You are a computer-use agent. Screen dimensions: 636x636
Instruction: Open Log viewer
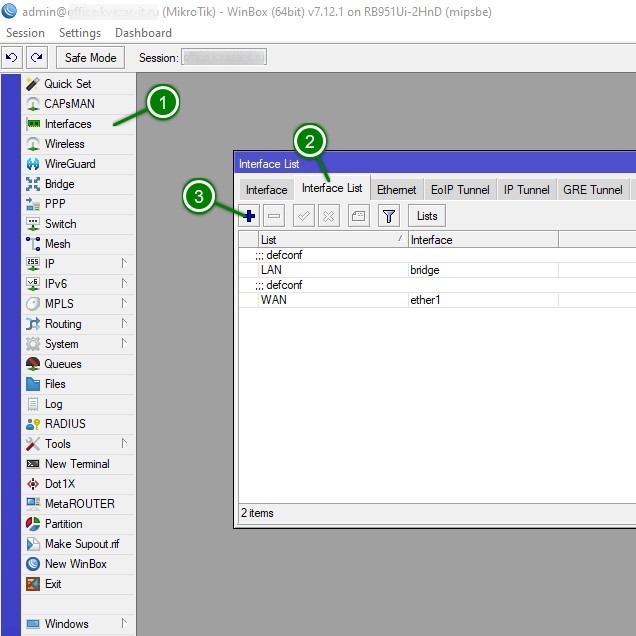[79, 404]
